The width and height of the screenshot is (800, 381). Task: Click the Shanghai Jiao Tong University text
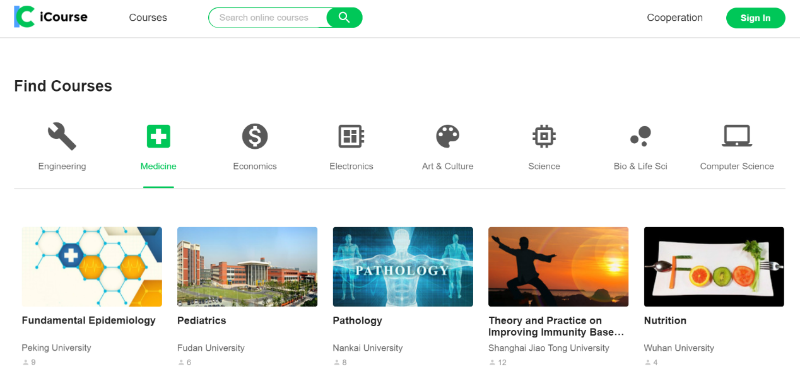tap(549, 348)
